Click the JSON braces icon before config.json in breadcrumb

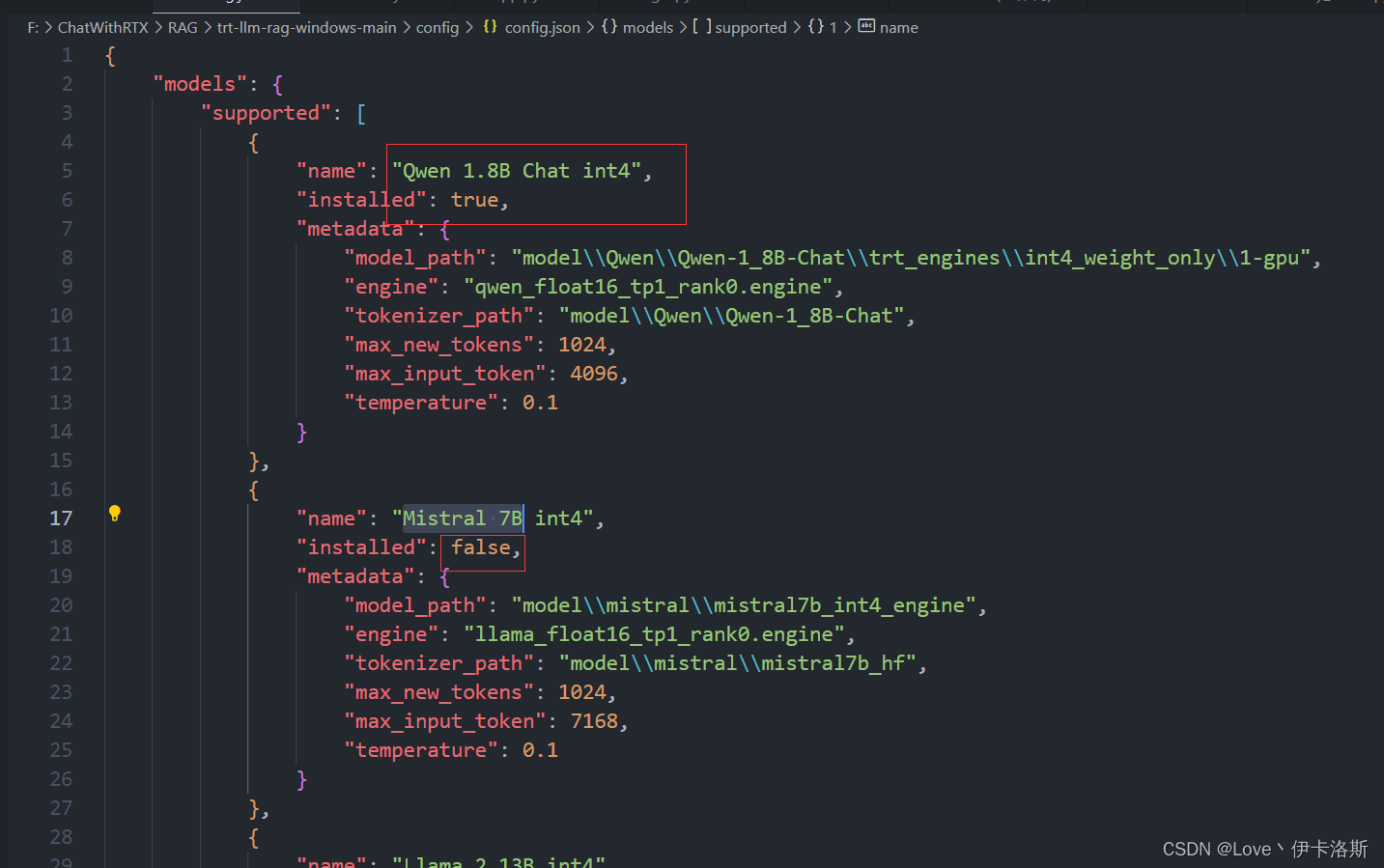click(491, 27)
